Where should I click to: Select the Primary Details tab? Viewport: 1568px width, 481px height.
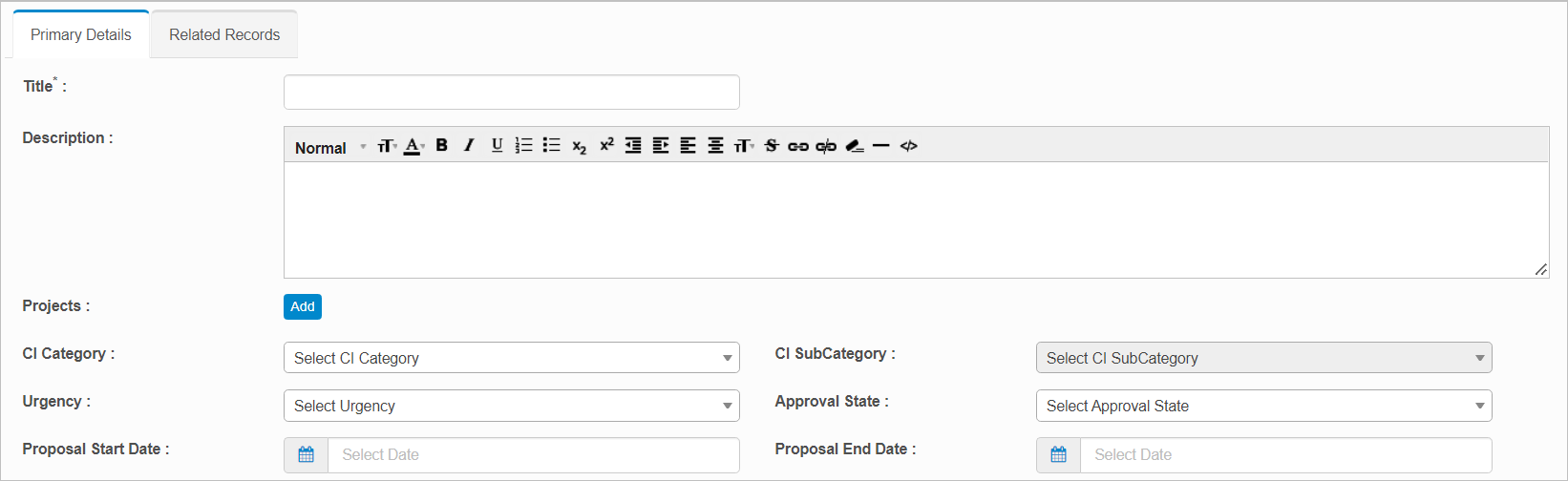(x=81, y=35)
